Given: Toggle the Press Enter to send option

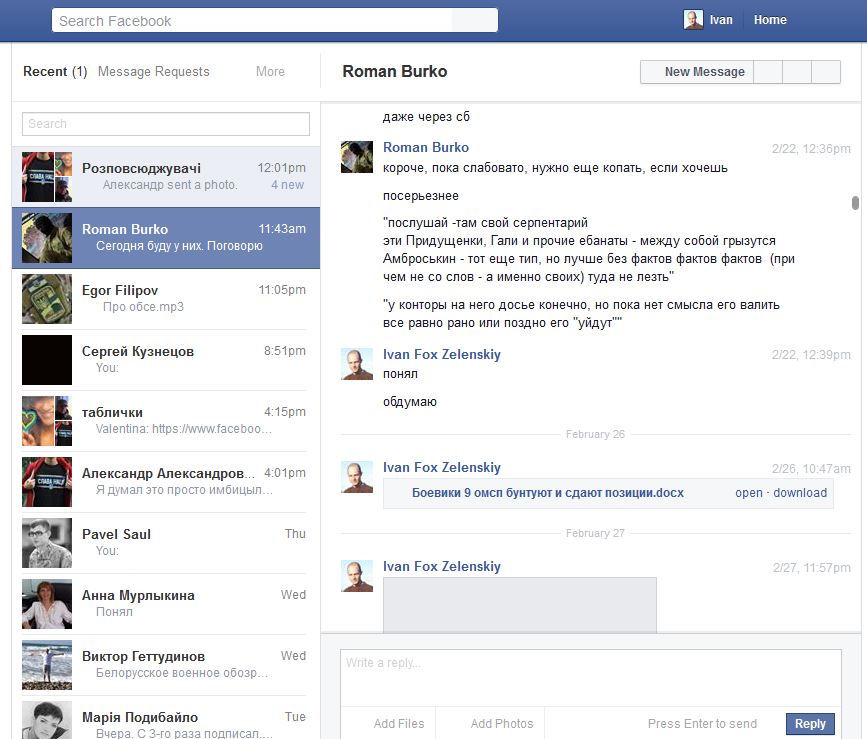Looking at the screenshot, I should coord(702,724).
